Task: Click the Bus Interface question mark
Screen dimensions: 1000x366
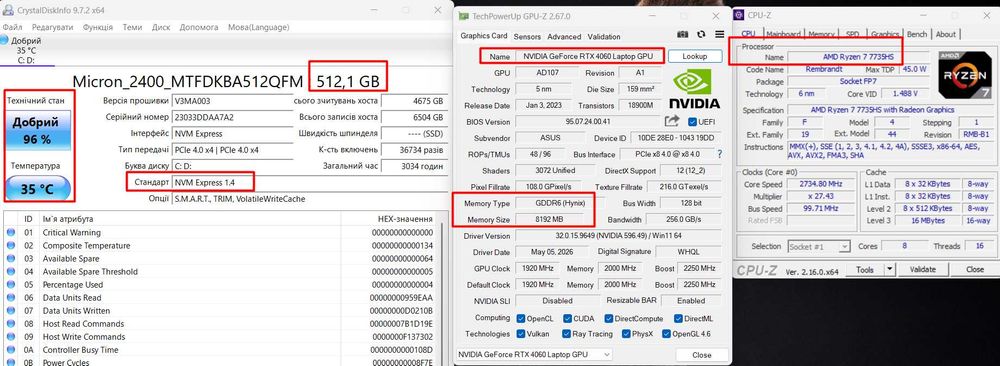Action: (720, 154)
